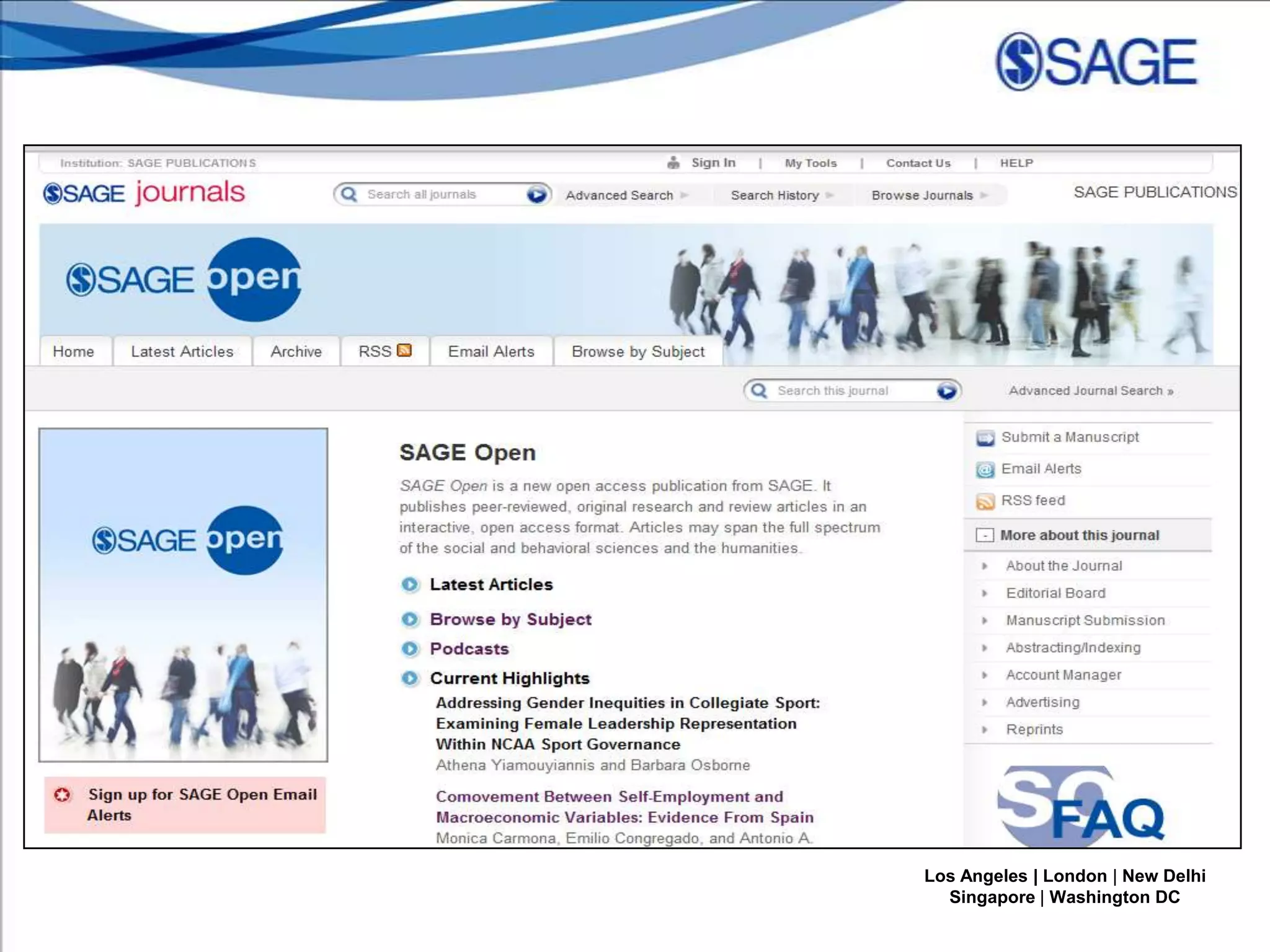The width and height of the screenshot is (1270, 952).
Task: Click the SAGE Open journal cover thumbnail
Action: point(183,594)
